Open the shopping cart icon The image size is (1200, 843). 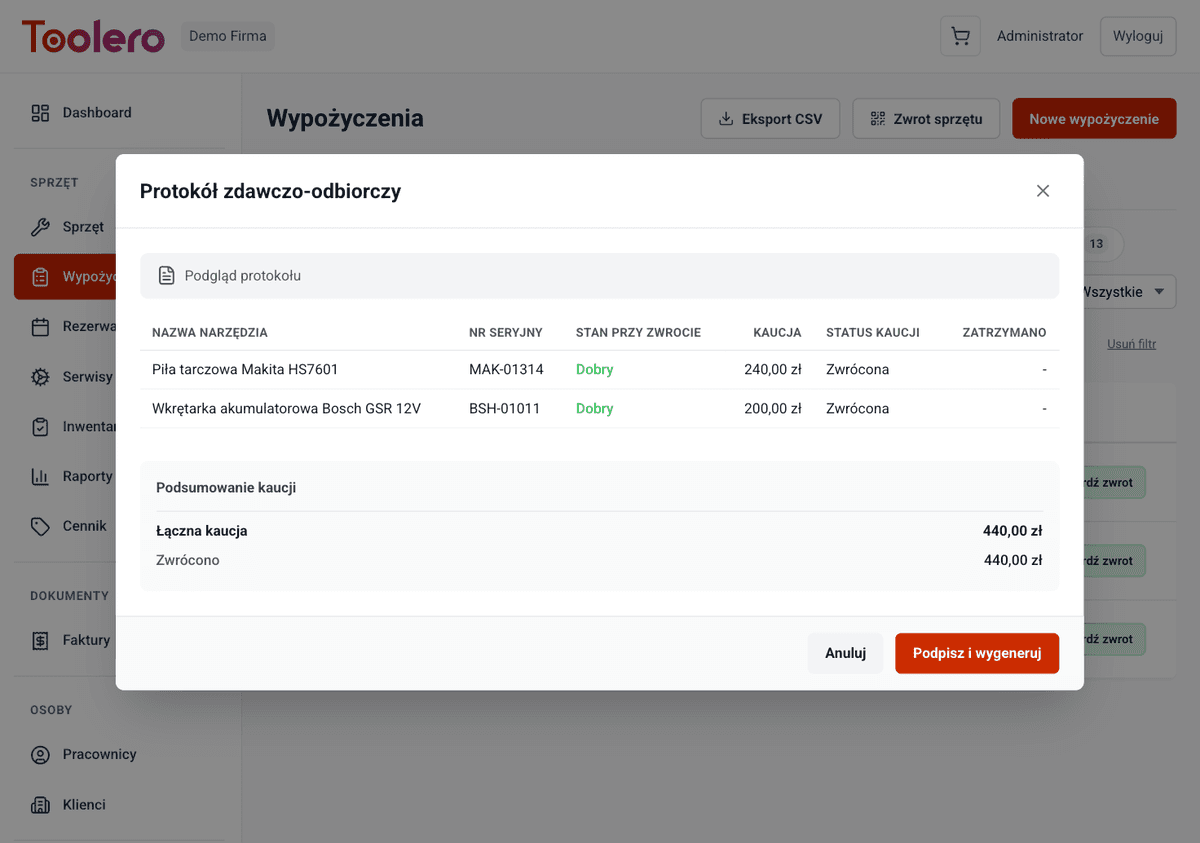click(960, 37)
